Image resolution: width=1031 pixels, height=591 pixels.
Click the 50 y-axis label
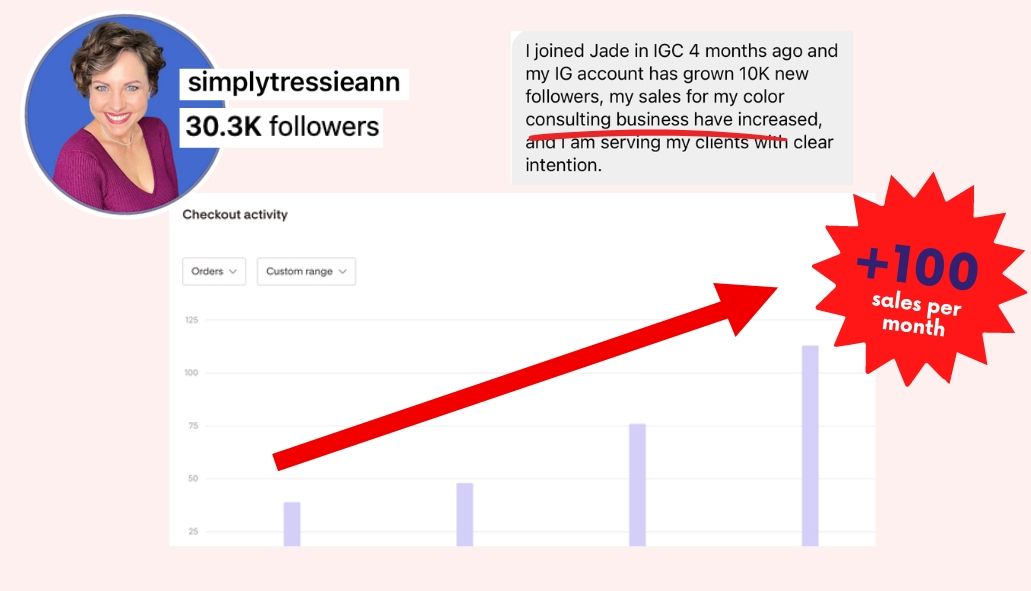pyautogui.click(x=193, y=479)
